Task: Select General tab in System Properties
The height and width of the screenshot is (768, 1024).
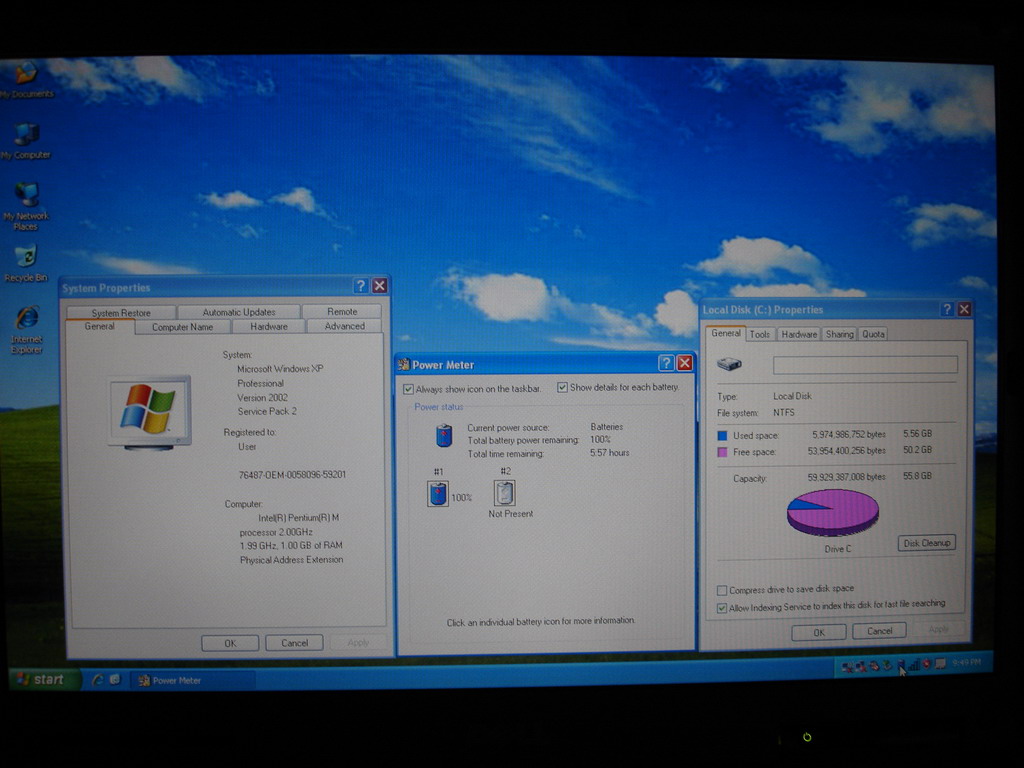Action: pos(99,326)
